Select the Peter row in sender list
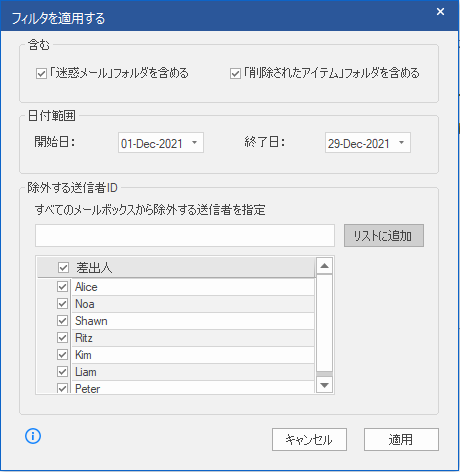This screenshot has width=460, height=472. pos(193,387)
